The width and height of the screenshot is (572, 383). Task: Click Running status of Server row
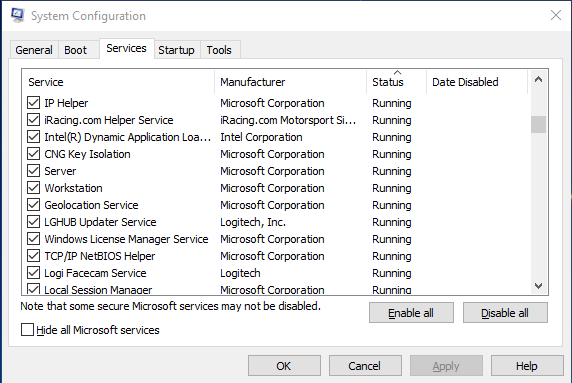pyautogui.click(x=392, y=171)
